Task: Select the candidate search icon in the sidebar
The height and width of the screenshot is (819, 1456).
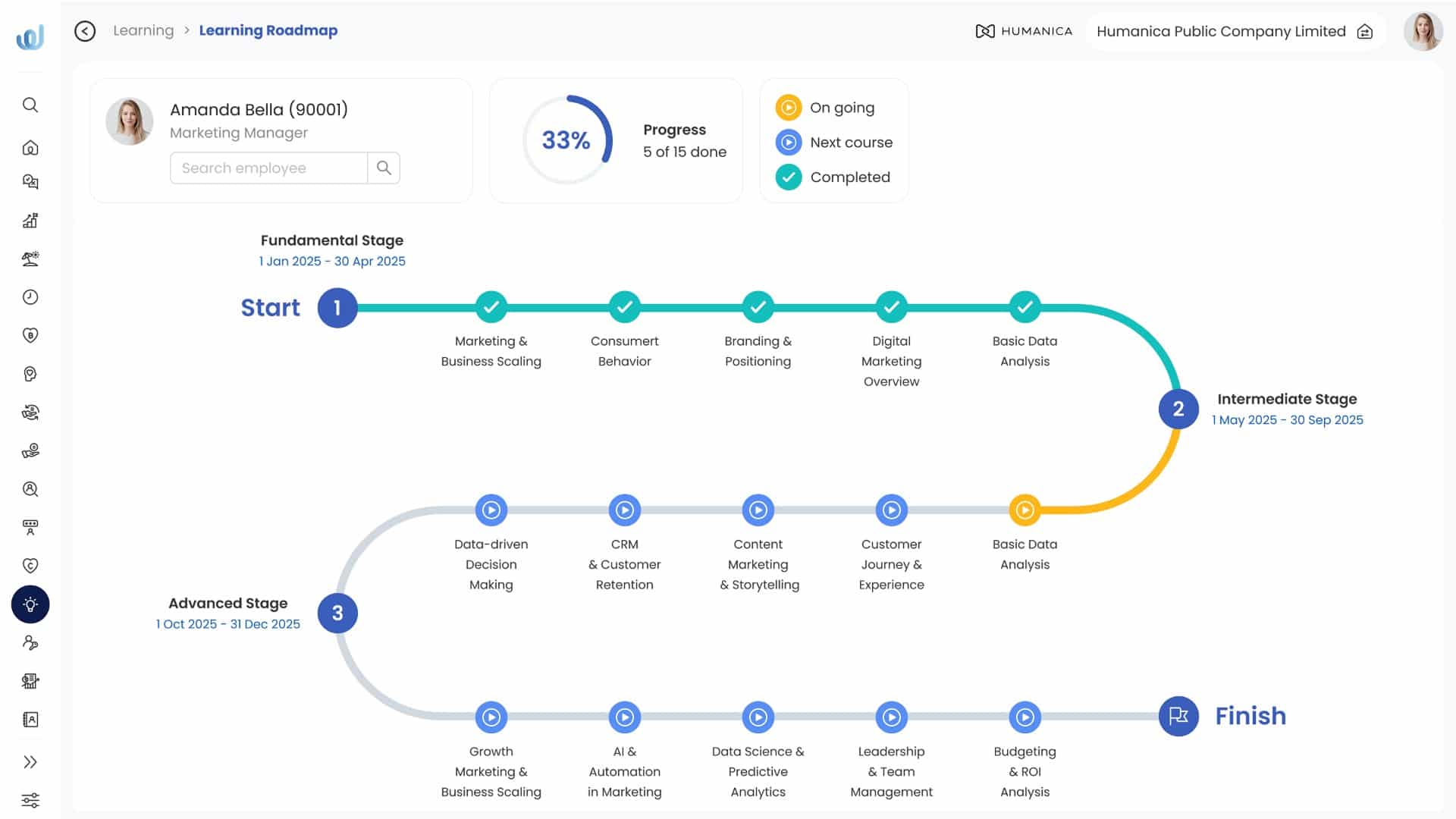Action: [x=30, y=489]
